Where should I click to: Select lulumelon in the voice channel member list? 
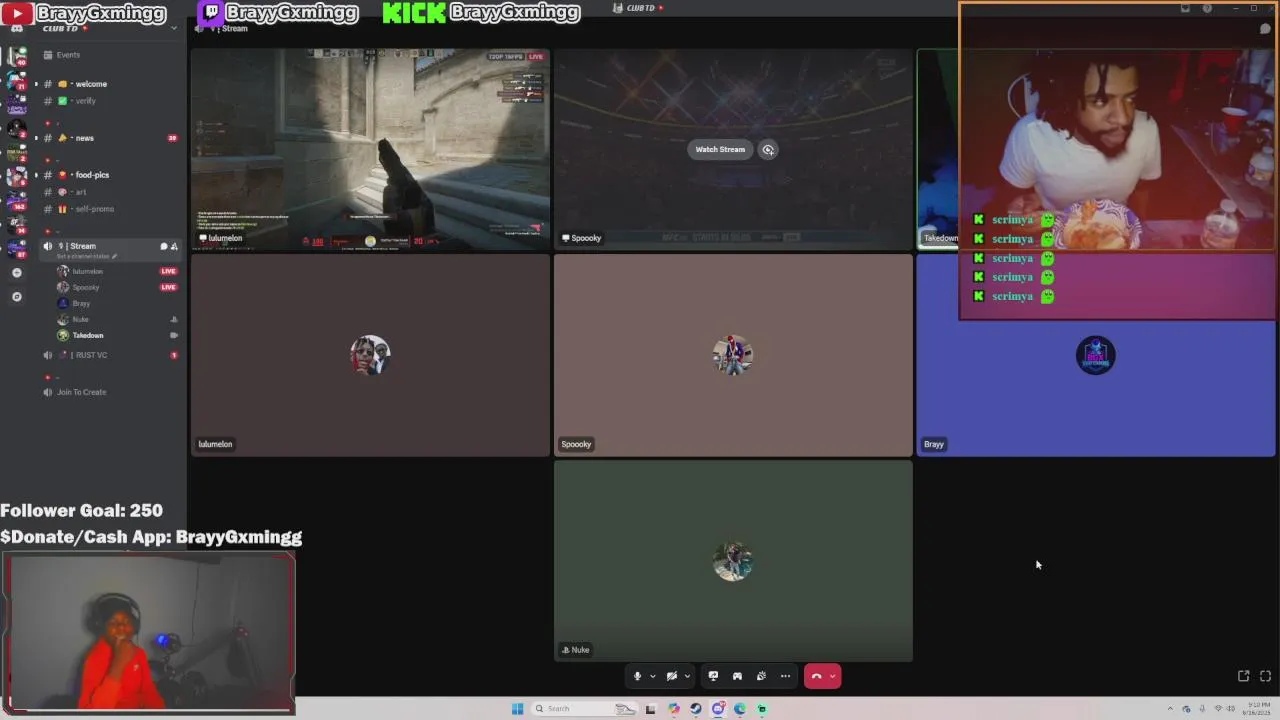tap(87, 271)
